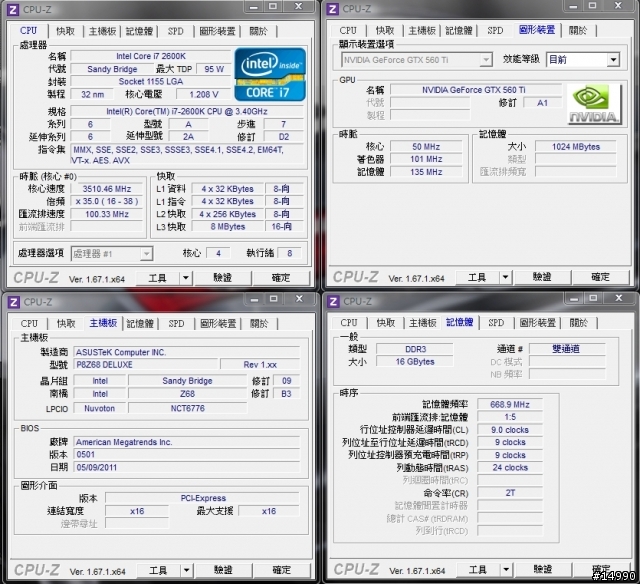The width and height of the screenshot is (640, 584).
Task: Open the SPD tab in the memory window
Action: [x=496, y=323]
